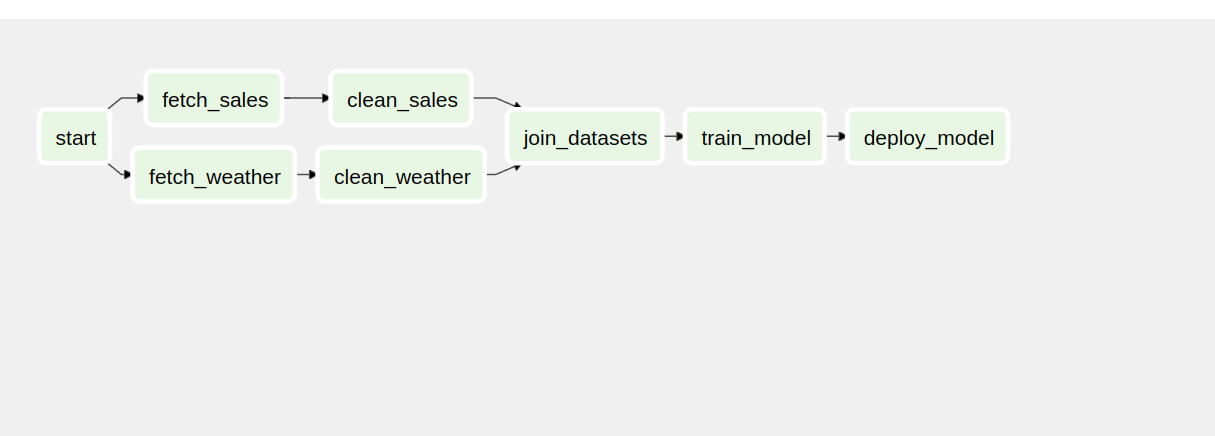Select the edge from train_model to deploy_model

pyautogui.click(x=836, y=136)
